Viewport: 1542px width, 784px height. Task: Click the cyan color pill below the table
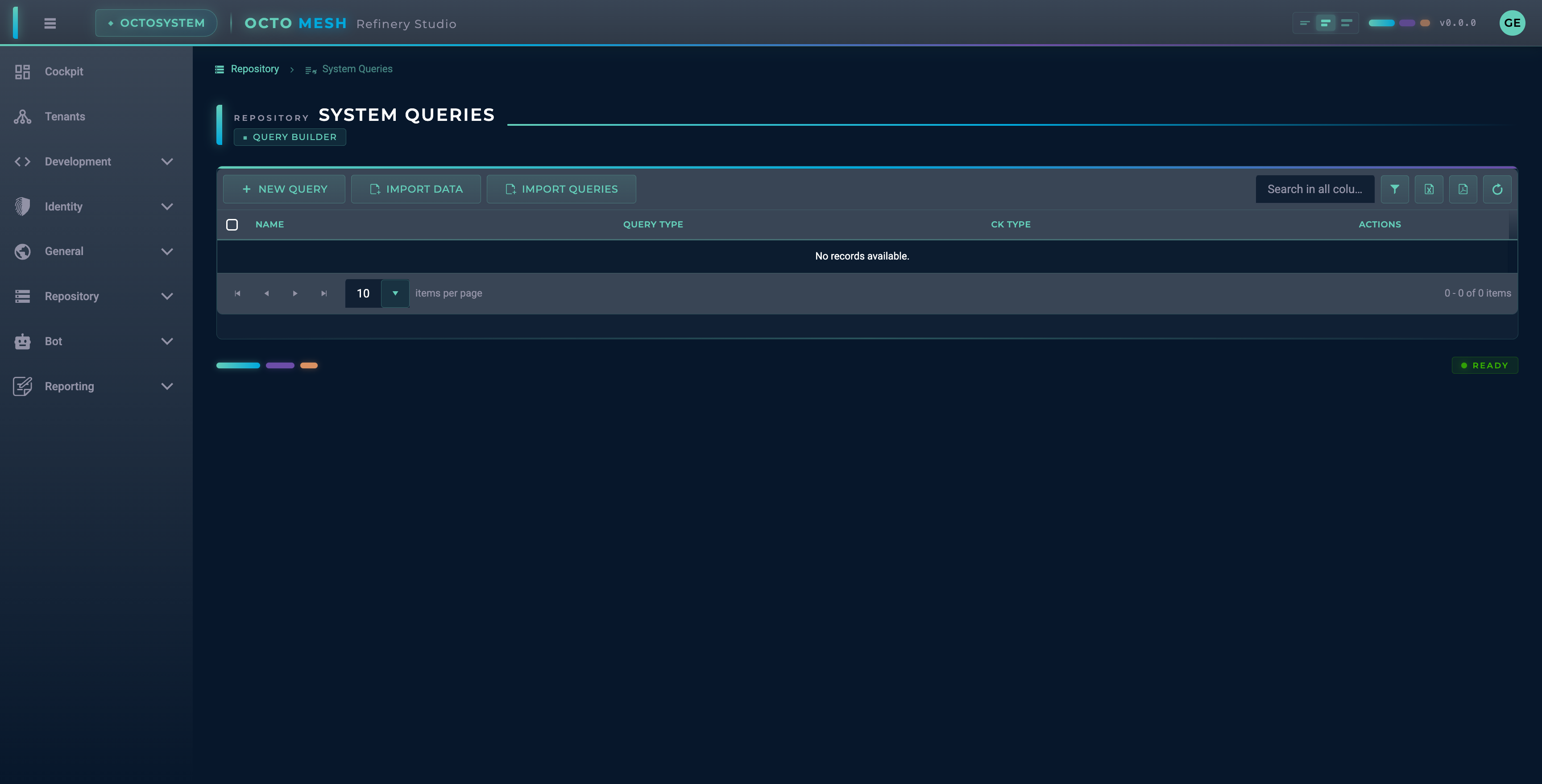[238, 365]
